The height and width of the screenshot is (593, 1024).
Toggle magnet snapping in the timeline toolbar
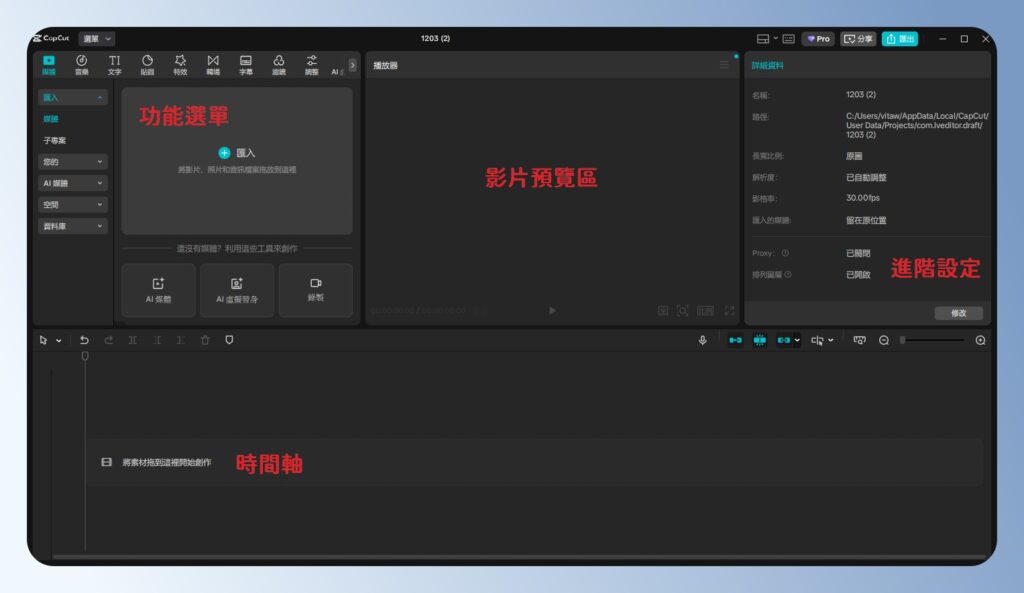click(759, 340)
